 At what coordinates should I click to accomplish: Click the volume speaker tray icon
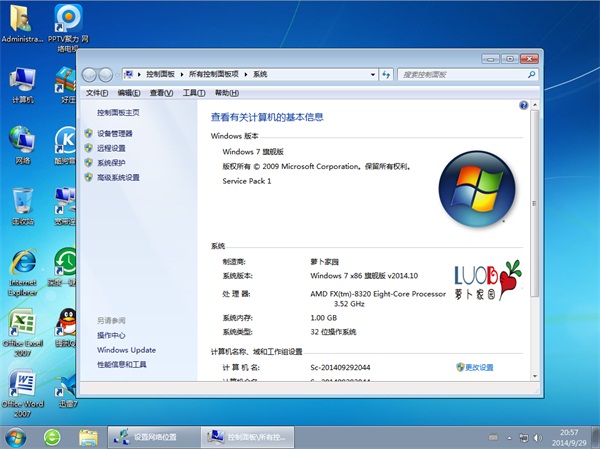[538, 438]
